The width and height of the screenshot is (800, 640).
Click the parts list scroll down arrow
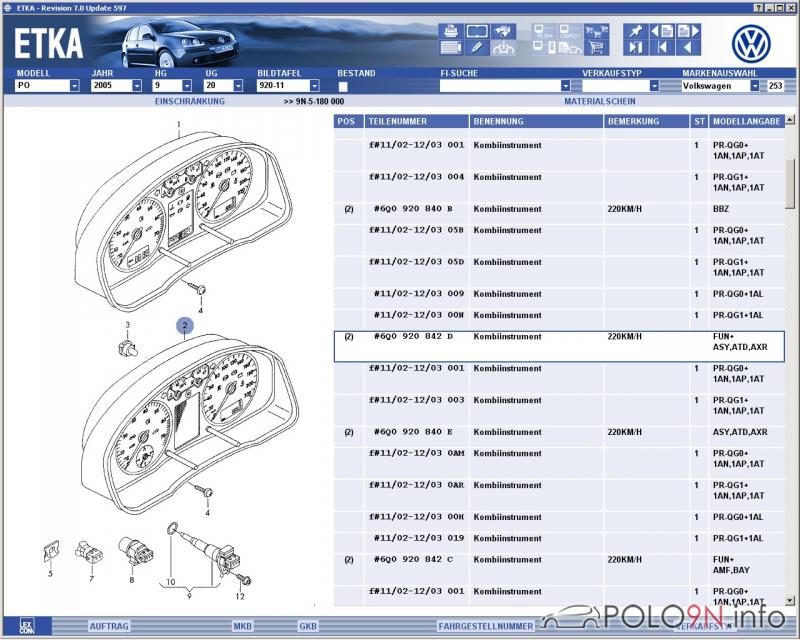tap(790, 601)
